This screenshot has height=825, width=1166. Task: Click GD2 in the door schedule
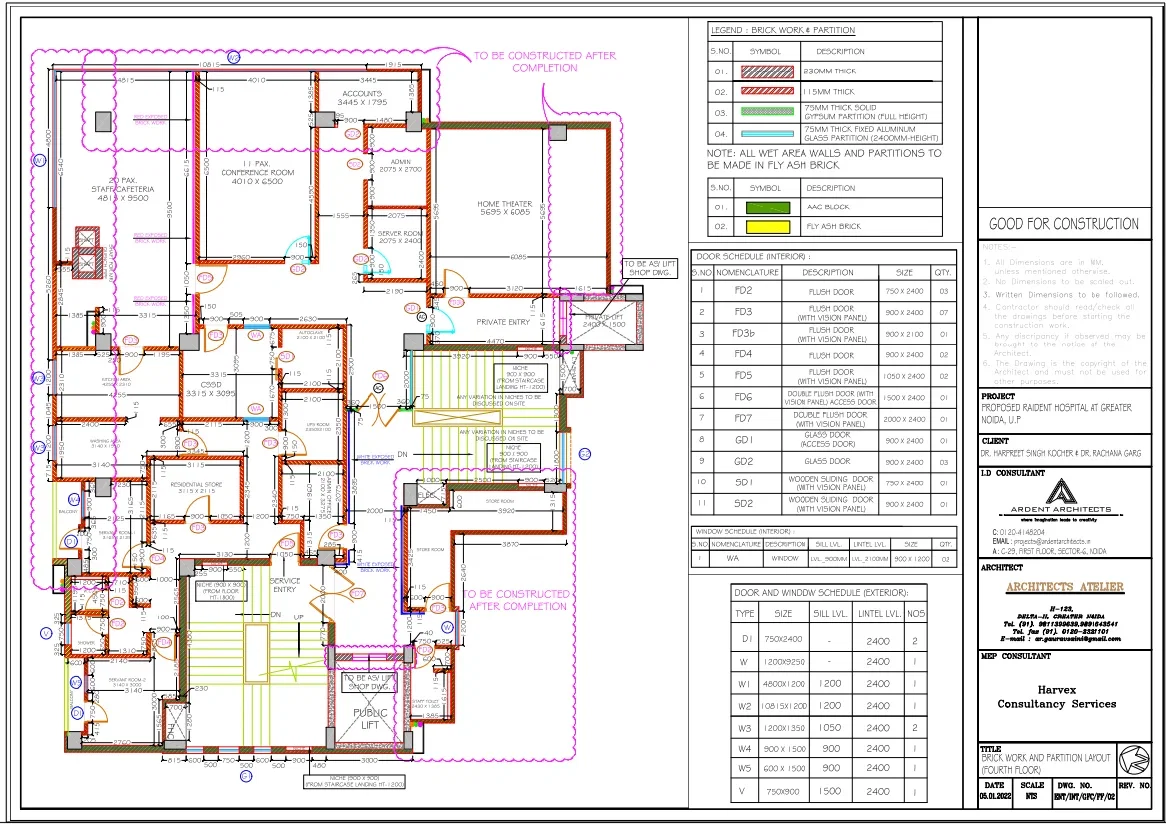click(743, 461)
